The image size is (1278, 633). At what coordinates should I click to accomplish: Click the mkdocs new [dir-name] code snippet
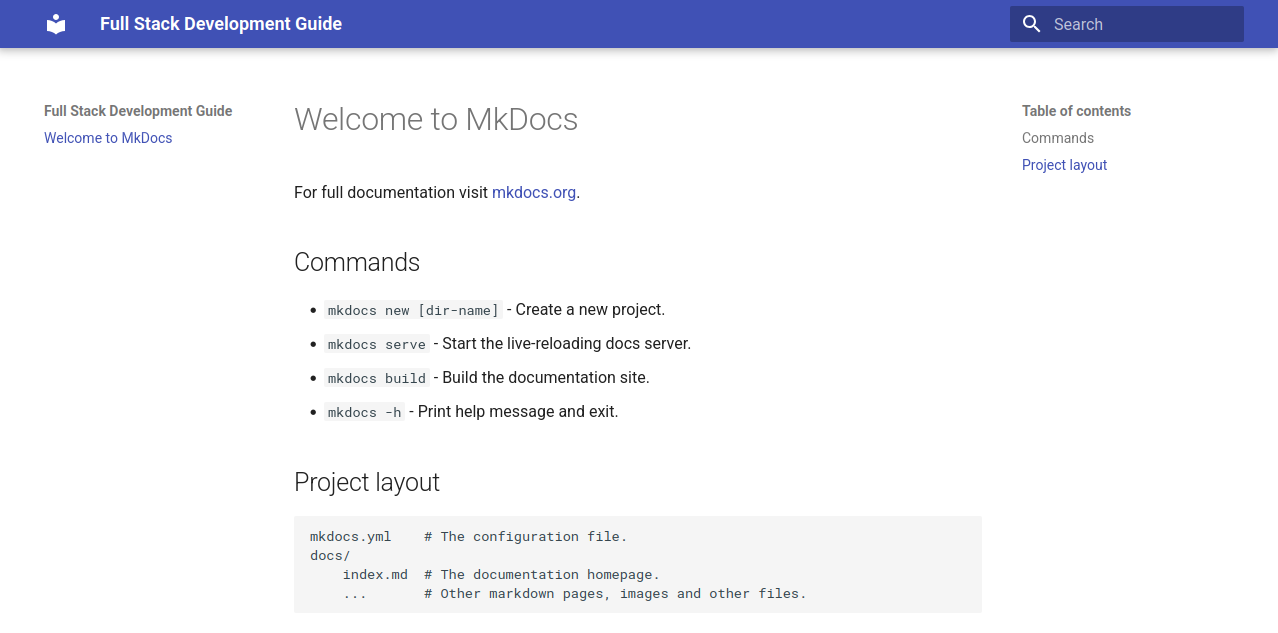[x=413, y=310]
